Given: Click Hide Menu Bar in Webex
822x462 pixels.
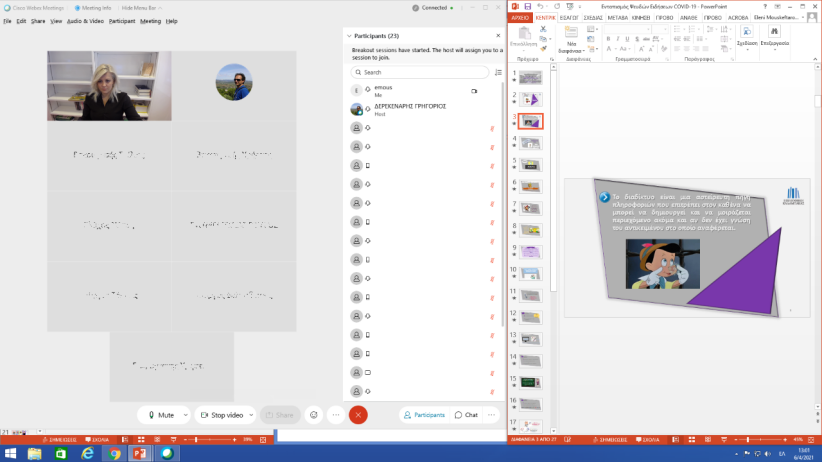Looking at the screenshot, I should pos(142,8).
